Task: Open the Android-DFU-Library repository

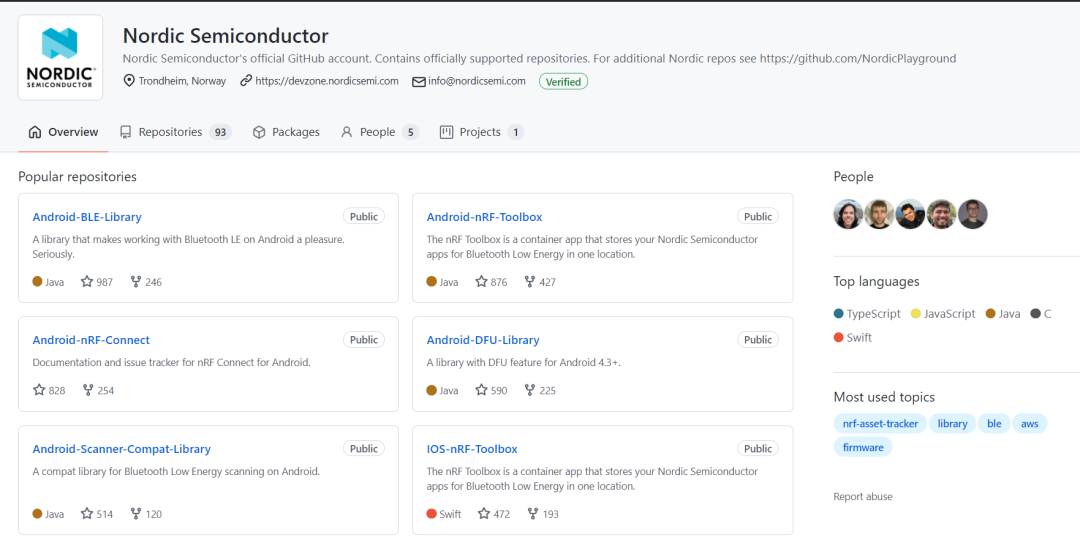Action: 483,340
